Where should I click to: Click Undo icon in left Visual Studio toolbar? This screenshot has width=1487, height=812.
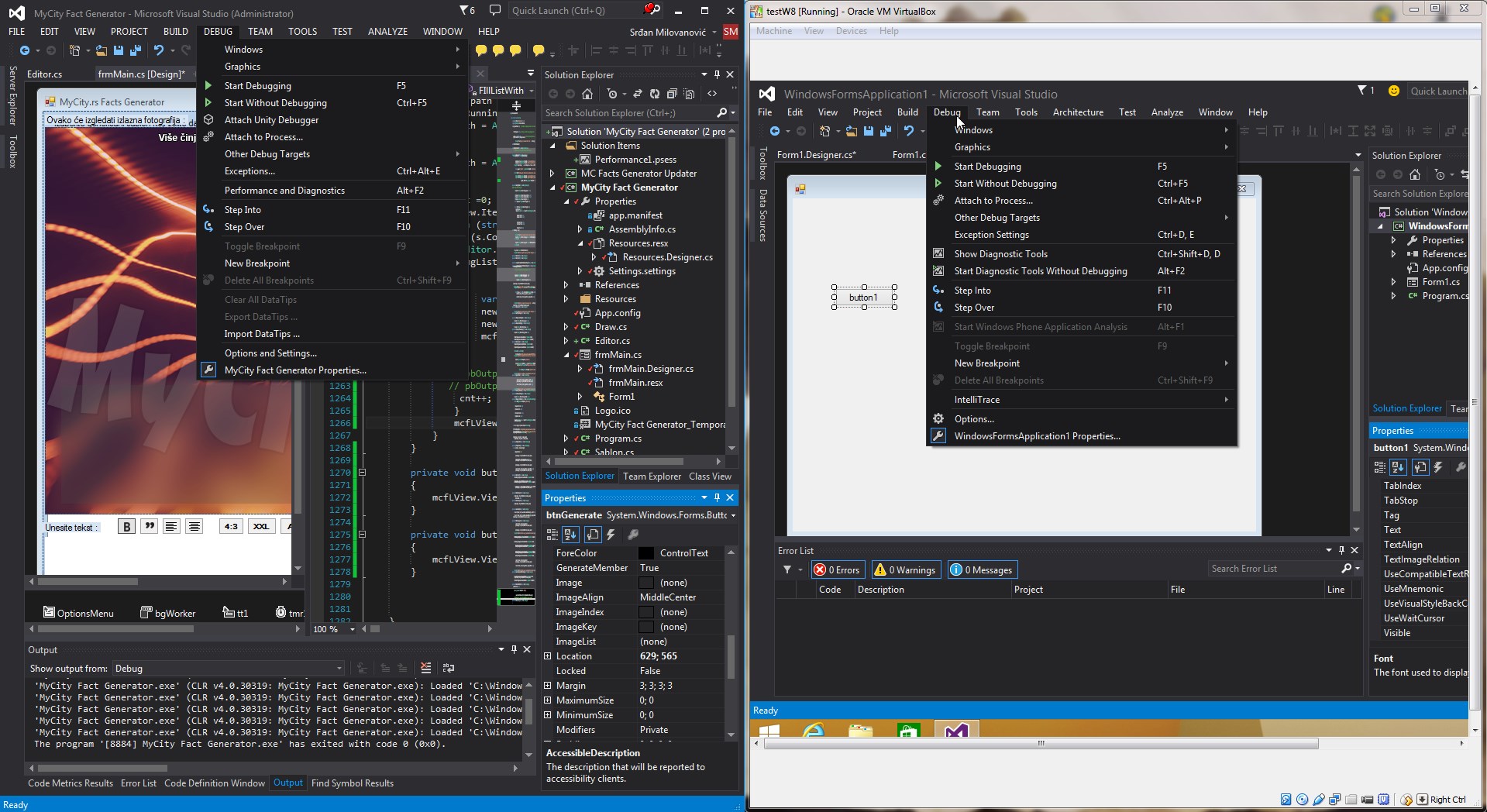coord(159,50)
